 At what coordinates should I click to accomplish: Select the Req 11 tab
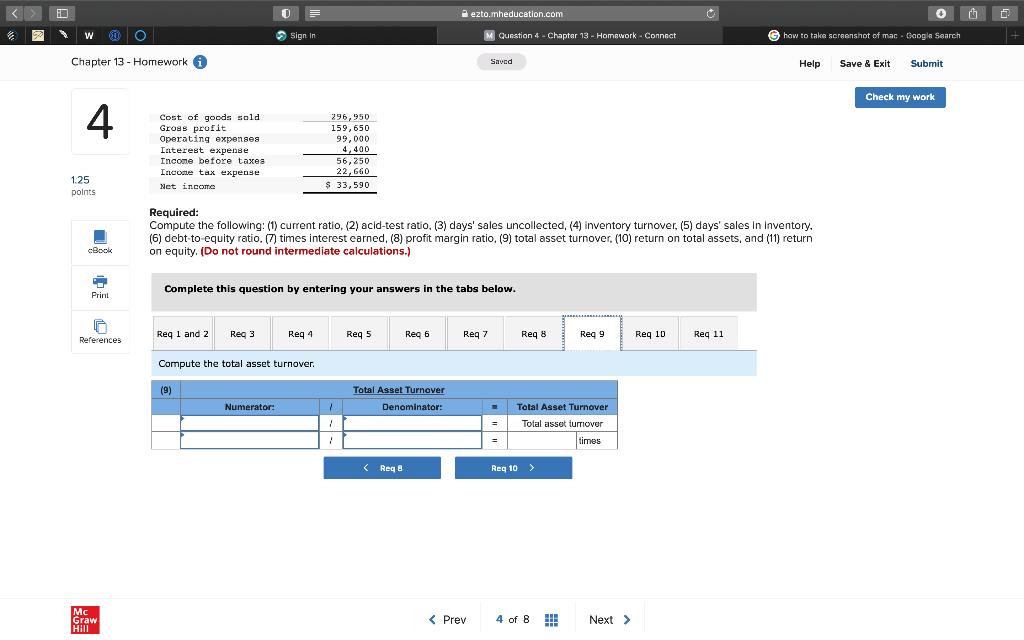tap(708, 333)
